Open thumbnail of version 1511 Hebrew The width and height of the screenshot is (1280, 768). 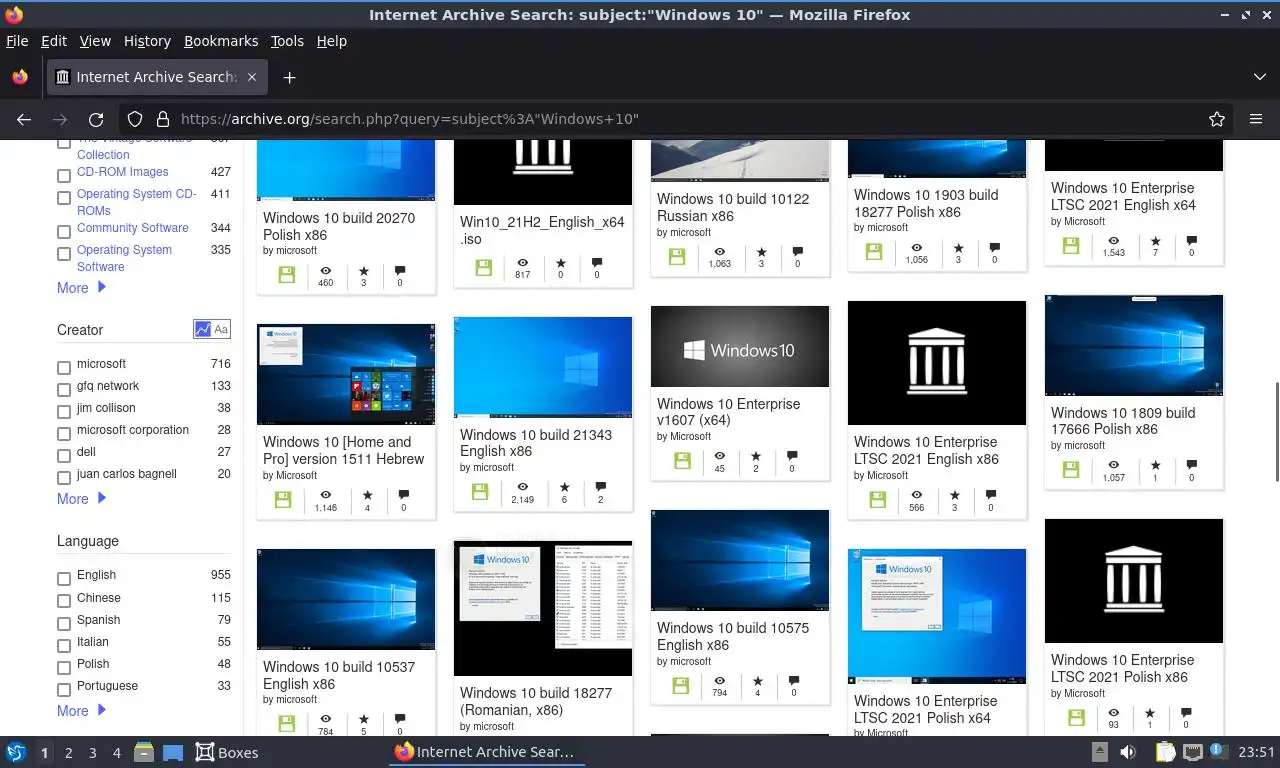(x=346, y=375)
